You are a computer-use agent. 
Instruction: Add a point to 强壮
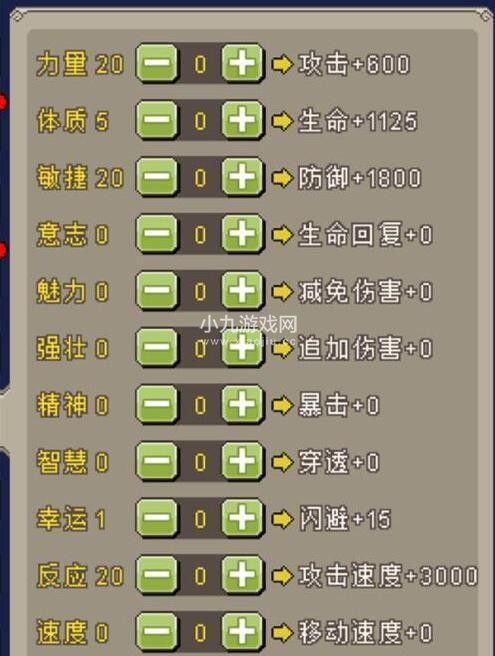pyautogui.click(x=242, y=348)
